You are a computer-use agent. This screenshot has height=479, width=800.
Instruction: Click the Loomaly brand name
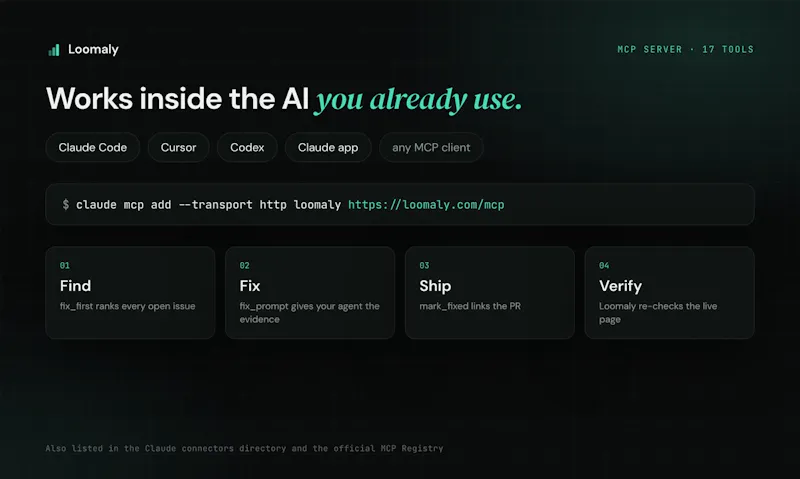click(93, 49)
